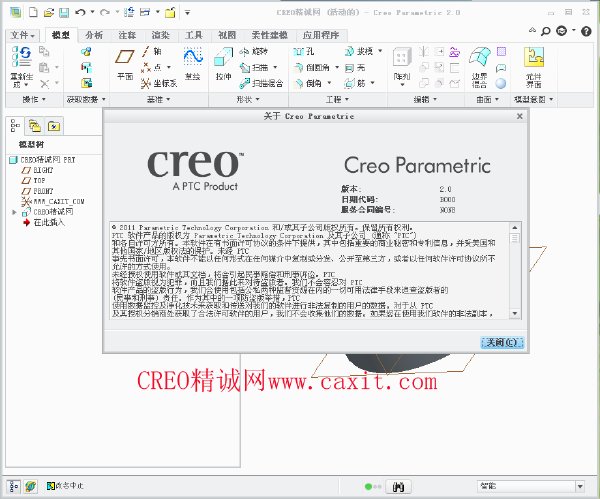Toggle the find binoculars button in status bar

pos(398,487)
